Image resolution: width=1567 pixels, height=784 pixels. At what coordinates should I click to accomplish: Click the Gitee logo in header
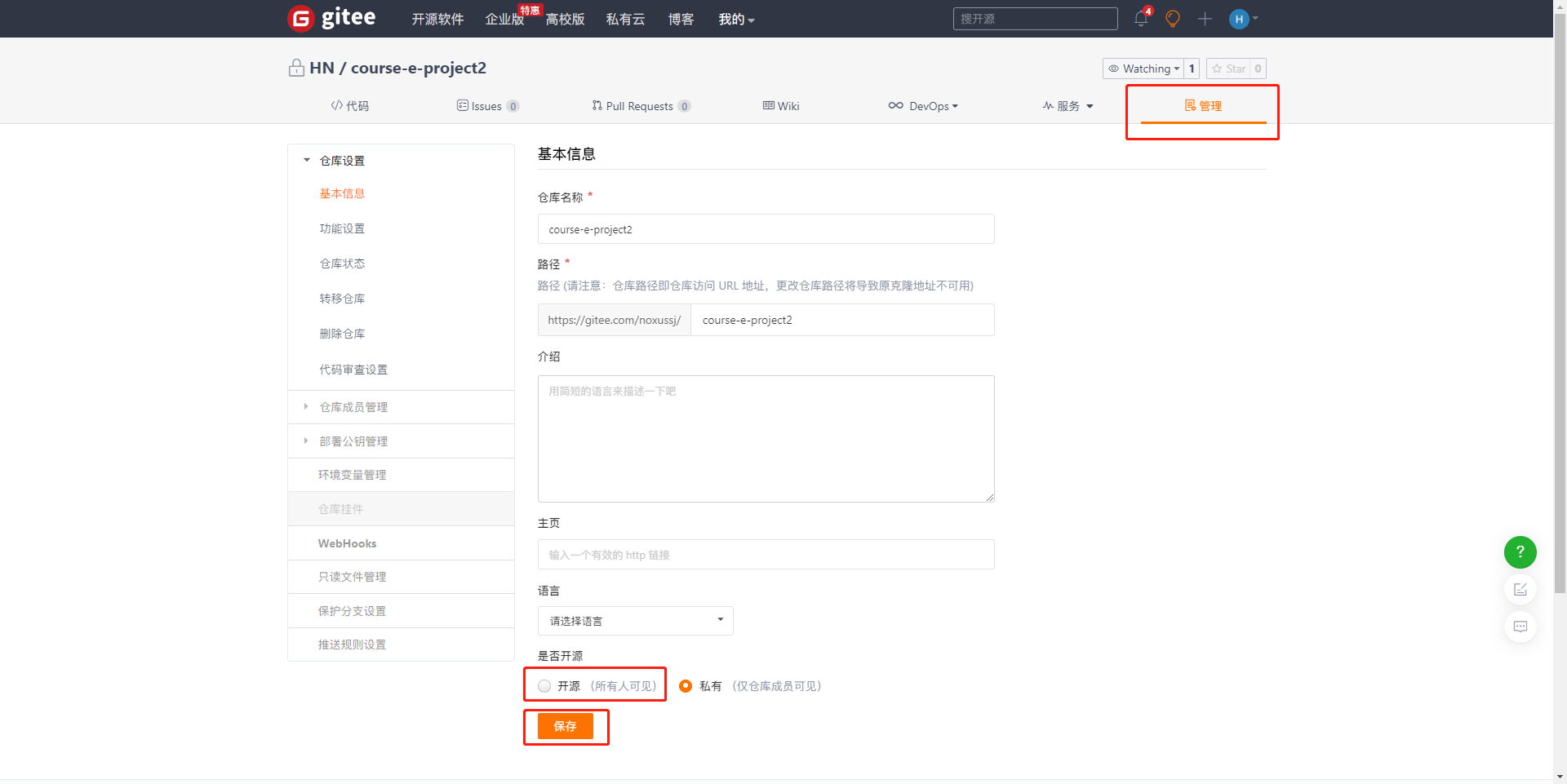[332, 18]
